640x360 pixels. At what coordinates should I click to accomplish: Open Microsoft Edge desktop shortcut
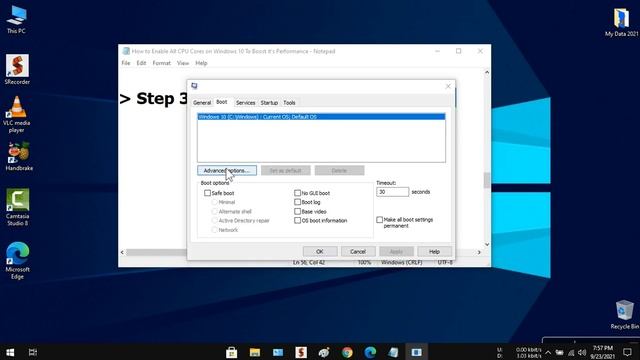17,260
